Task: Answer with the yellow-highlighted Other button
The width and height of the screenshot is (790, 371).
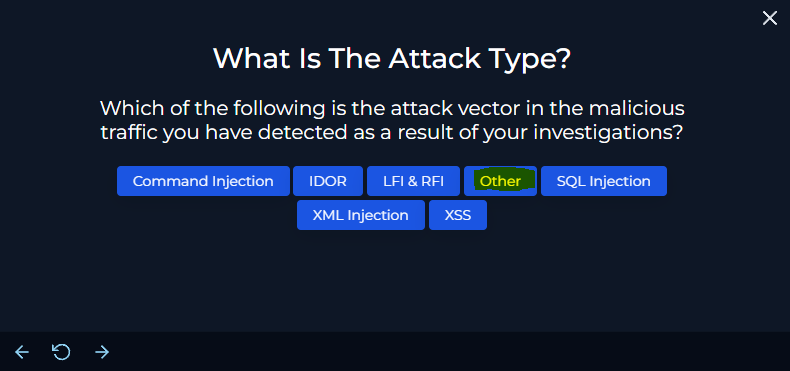Action: 500,181
